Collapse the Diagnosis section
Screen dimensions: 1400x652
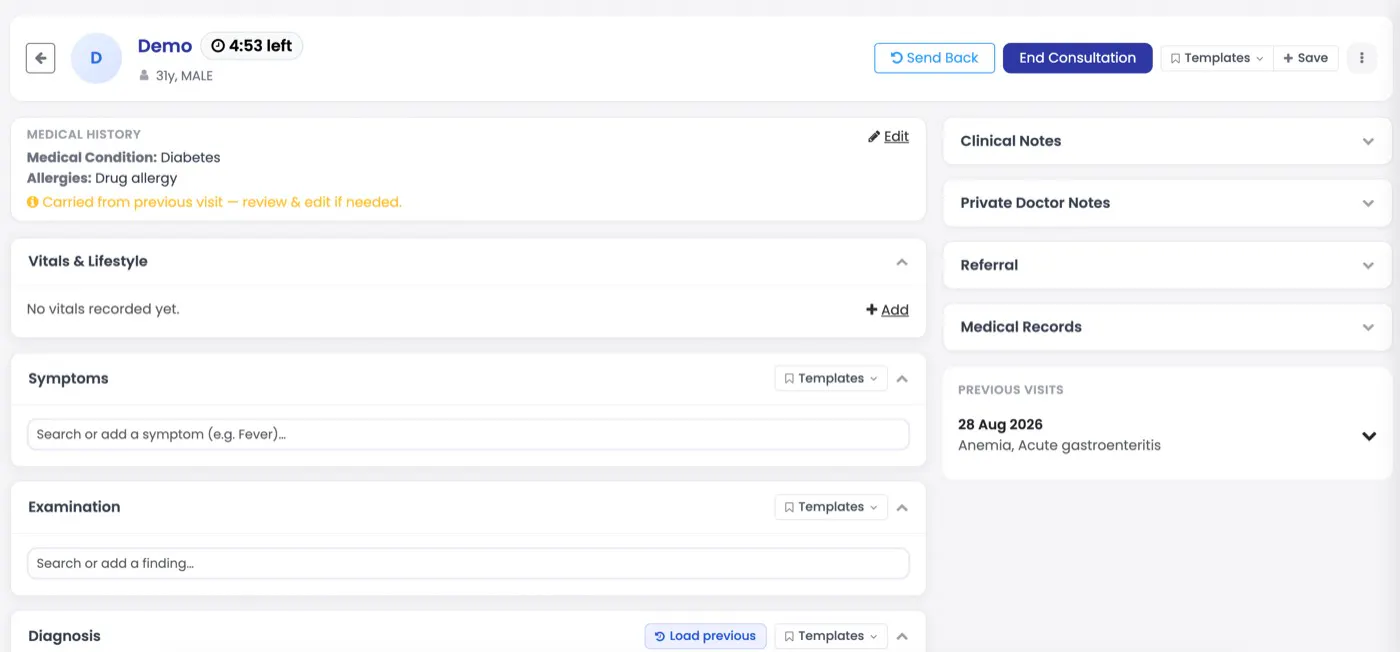click(x=902, y=636)
